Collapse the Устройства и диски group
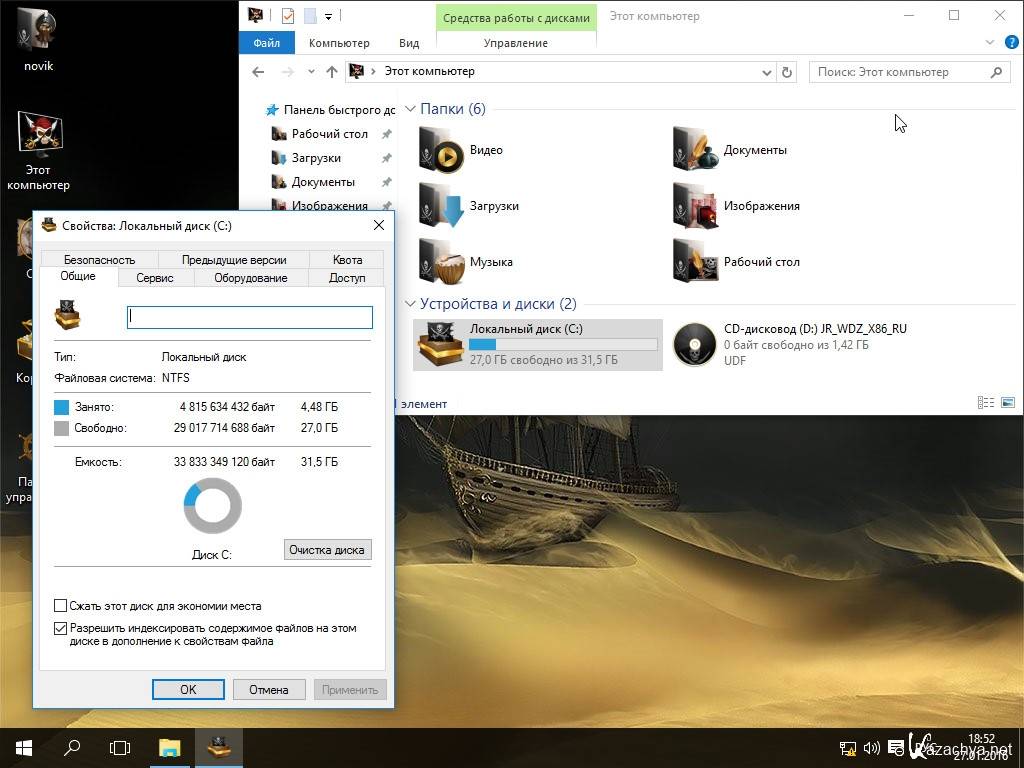 410,304
